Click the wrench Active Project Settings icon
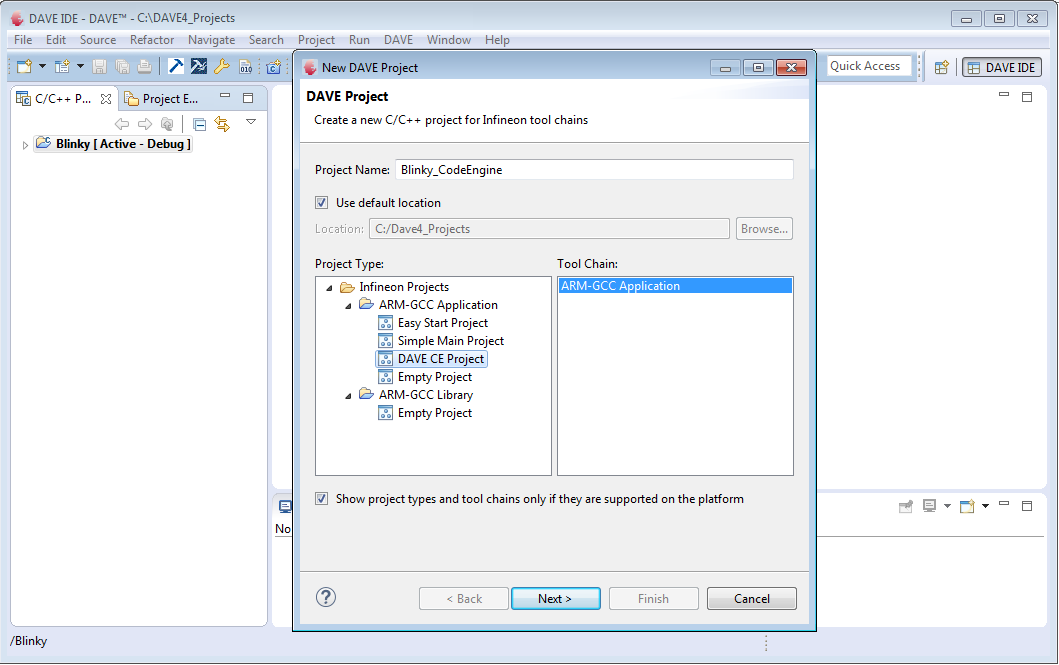This screenshot has height=665, width=1059. 222,66
